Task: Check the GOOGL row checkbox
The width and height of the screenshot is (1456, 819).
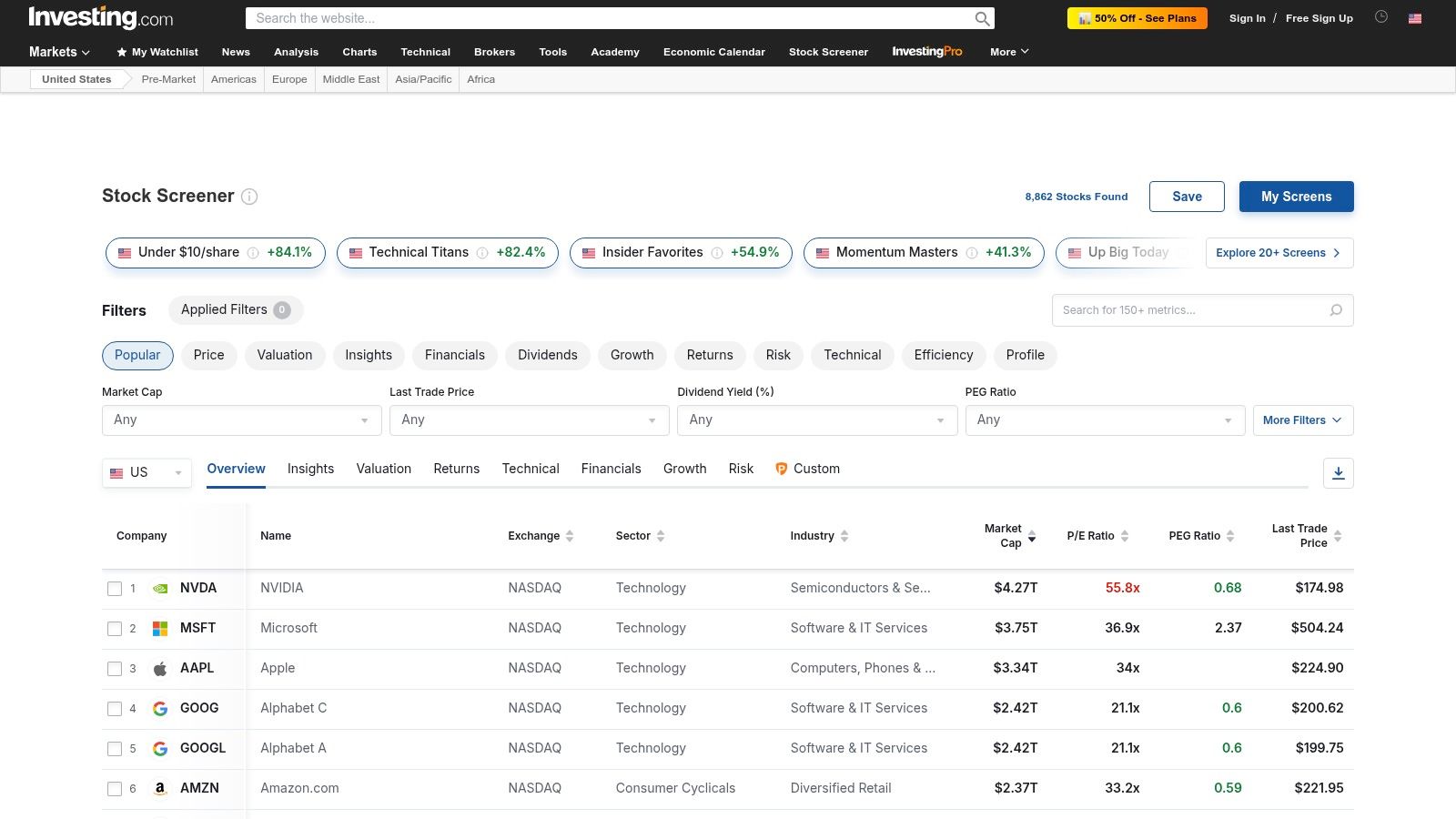Action: 115,749
